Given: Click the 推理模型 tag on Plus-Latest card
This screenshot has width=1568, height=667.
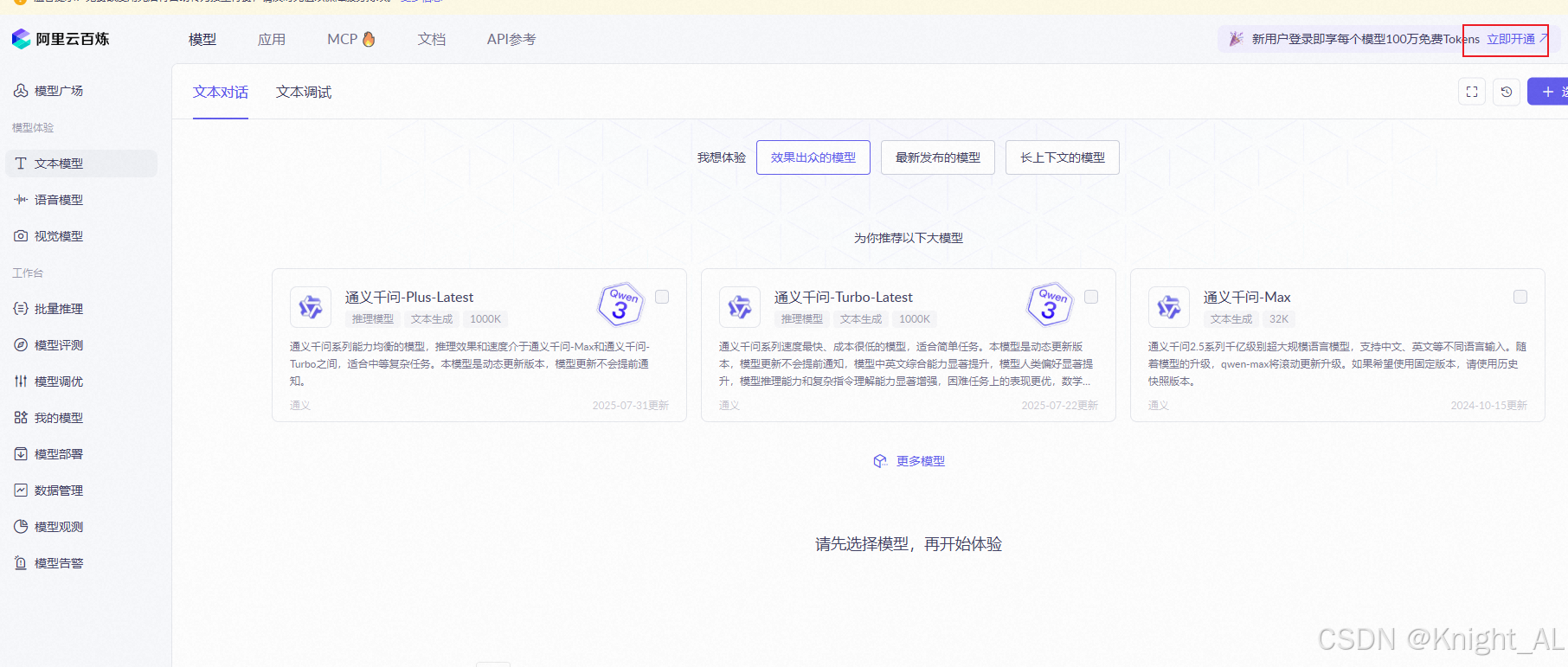Looking at the screenshot, I should [x=373, y=319].
